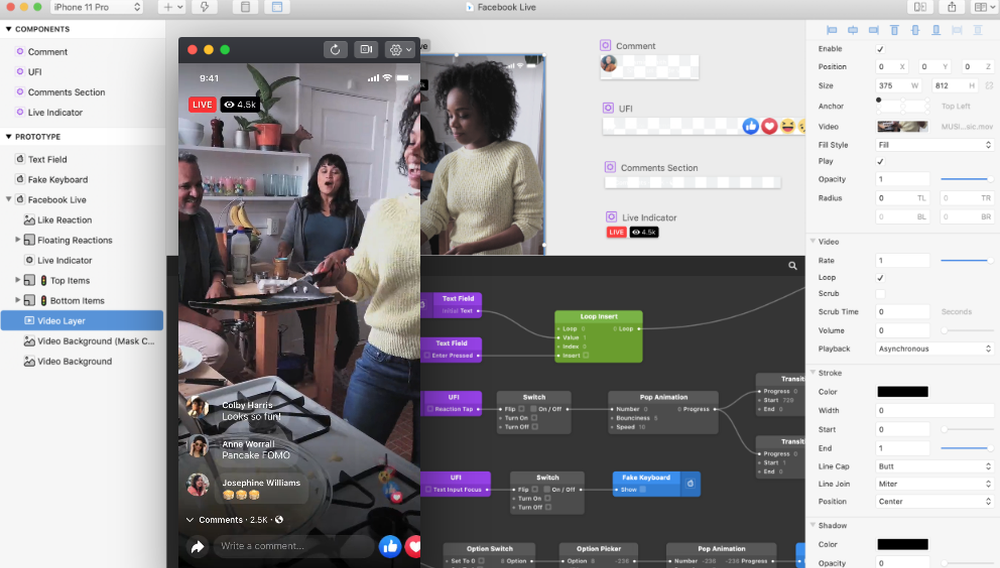Select the Video Background layer
This screenshot has height=568, width=1000.
(x=75, y=361)
